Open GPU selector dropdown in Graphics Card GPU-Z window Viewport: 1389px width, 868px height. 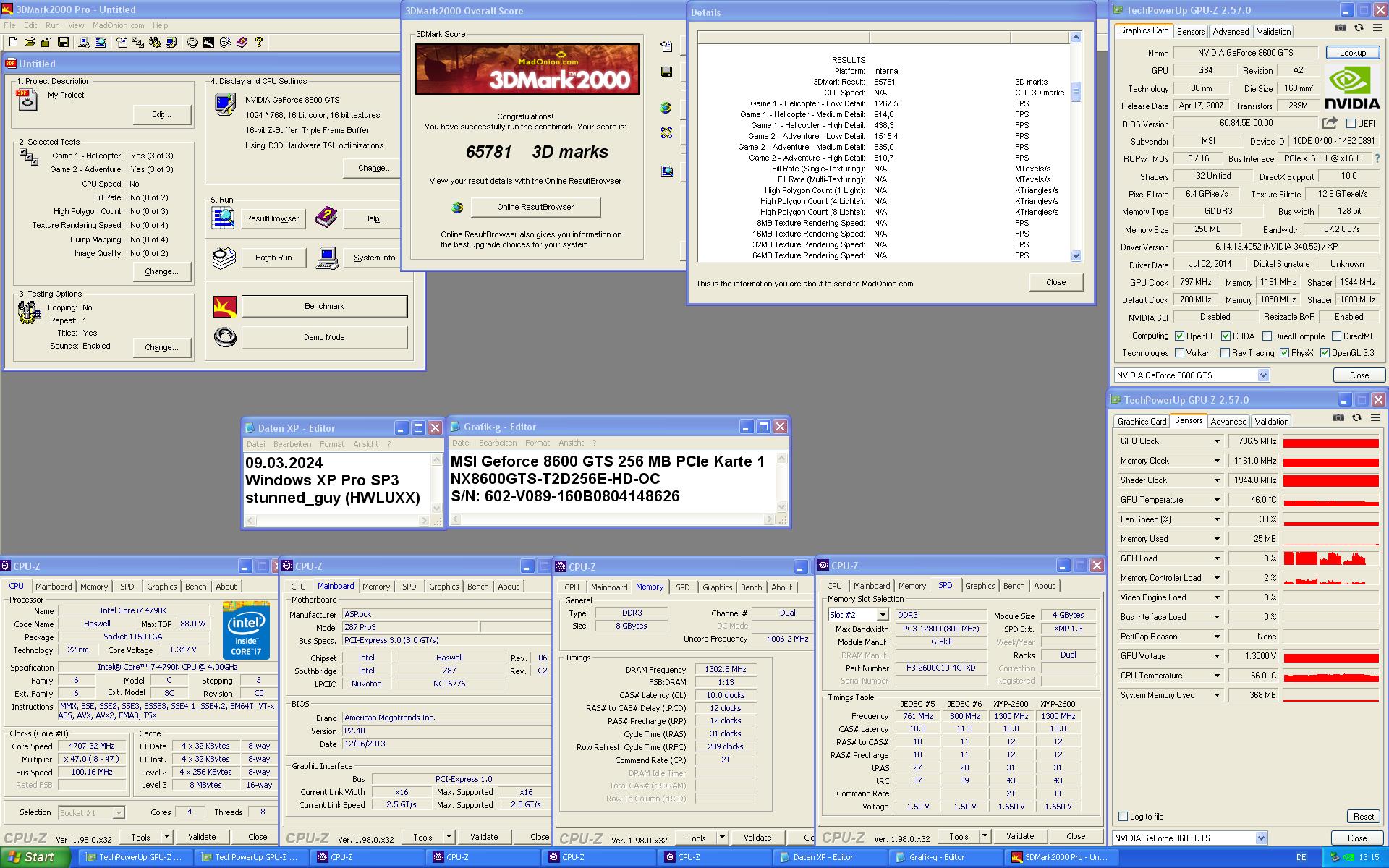(1263, 375)
